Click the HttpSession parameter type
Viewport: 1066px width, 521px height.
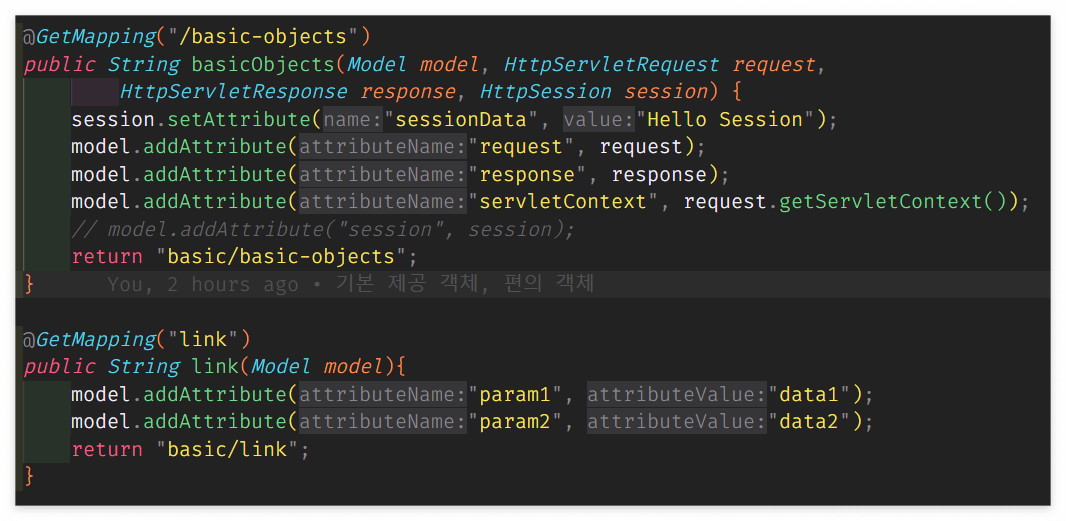(x=546, y=92)
